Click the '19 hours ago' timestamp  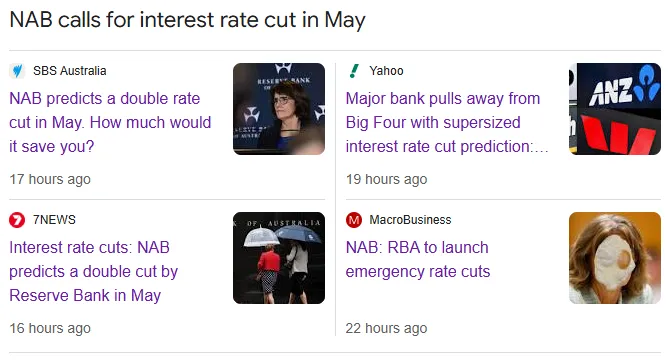[x=387, y=179]
